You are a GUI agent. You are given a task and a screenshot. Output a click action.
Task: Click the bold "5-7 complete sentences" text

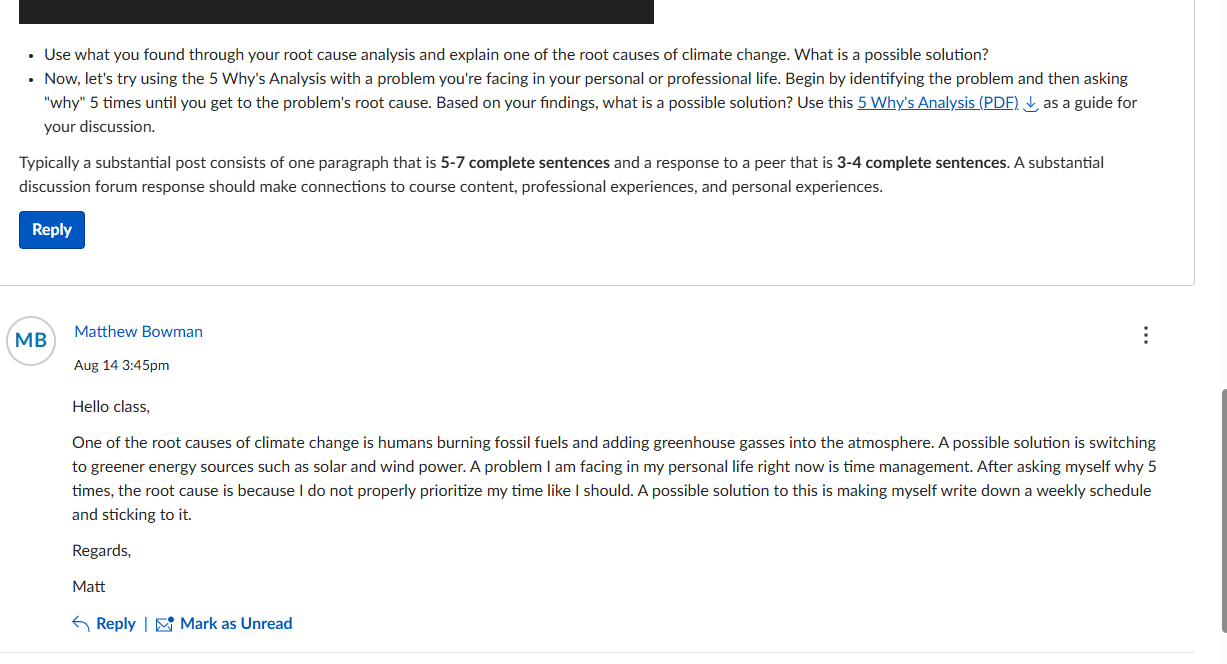click(x=525, y=162)
